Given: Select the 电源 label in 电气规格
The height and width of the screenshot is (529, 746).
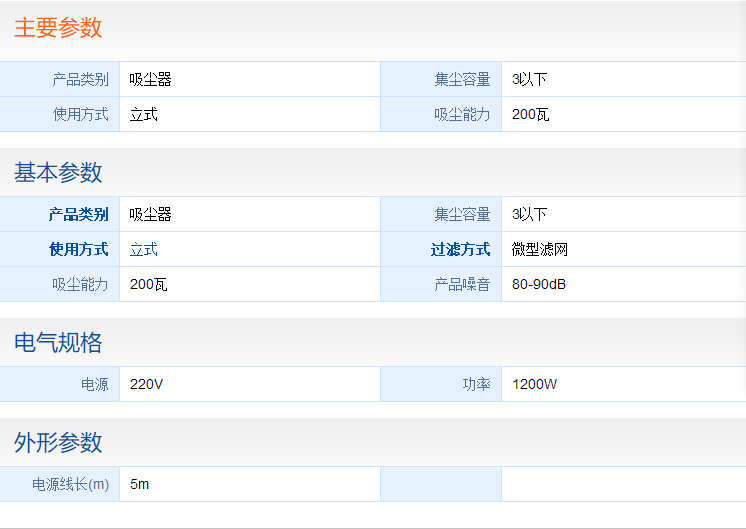Looking at the screenshot, I should click(94, 384).
